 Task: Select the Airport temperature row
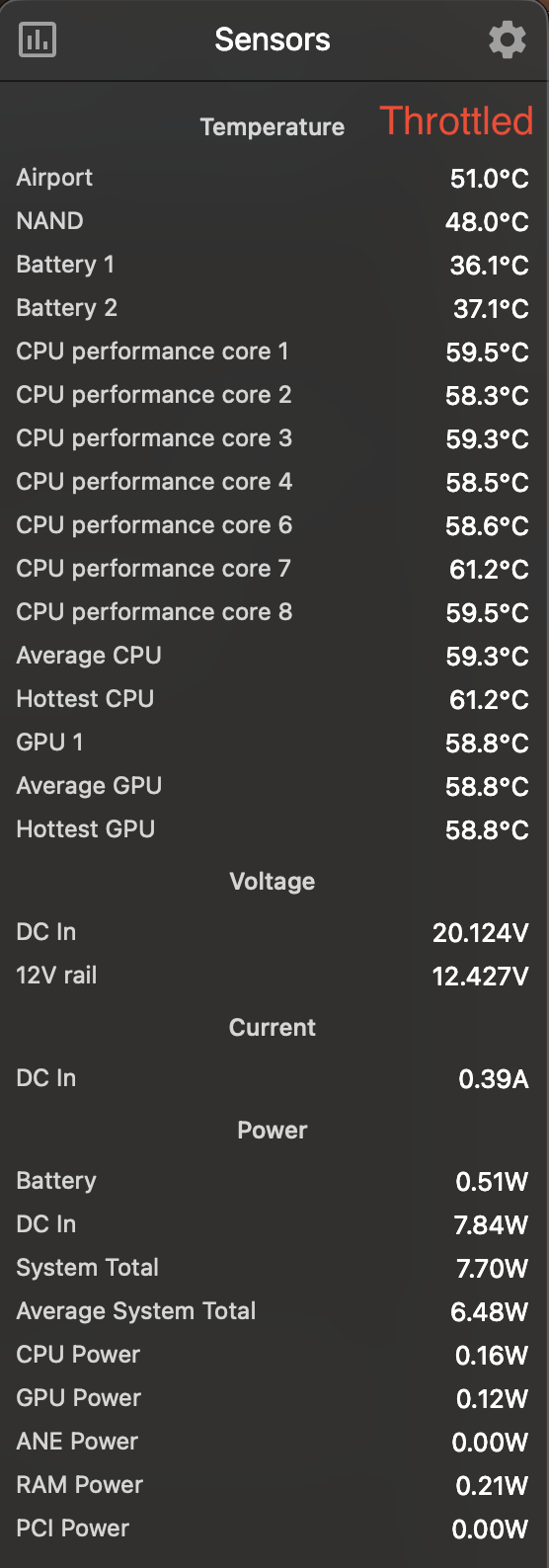tap(274, 178)
